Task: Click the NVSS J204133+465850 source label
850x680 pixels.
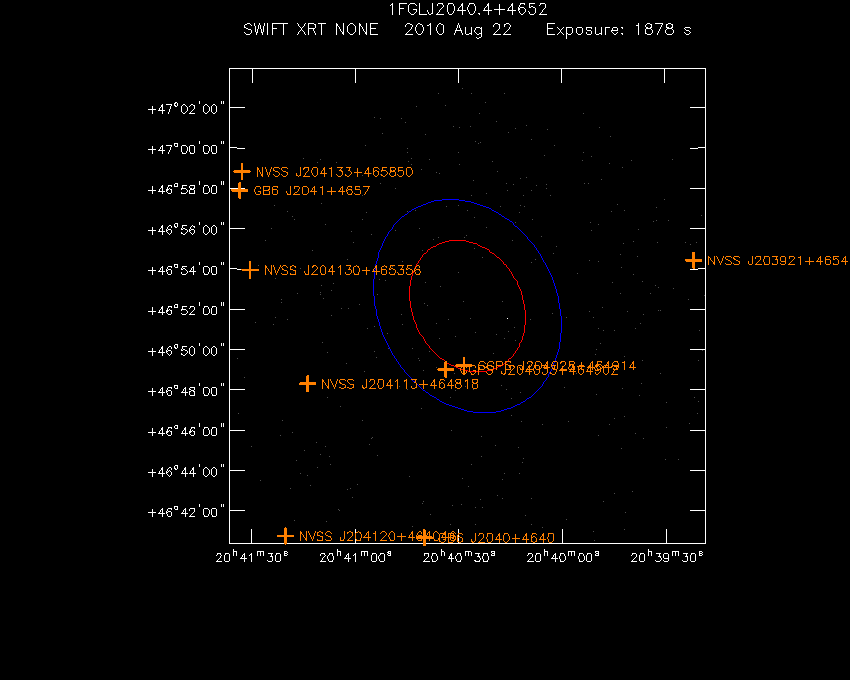Action: coord(334,172)
